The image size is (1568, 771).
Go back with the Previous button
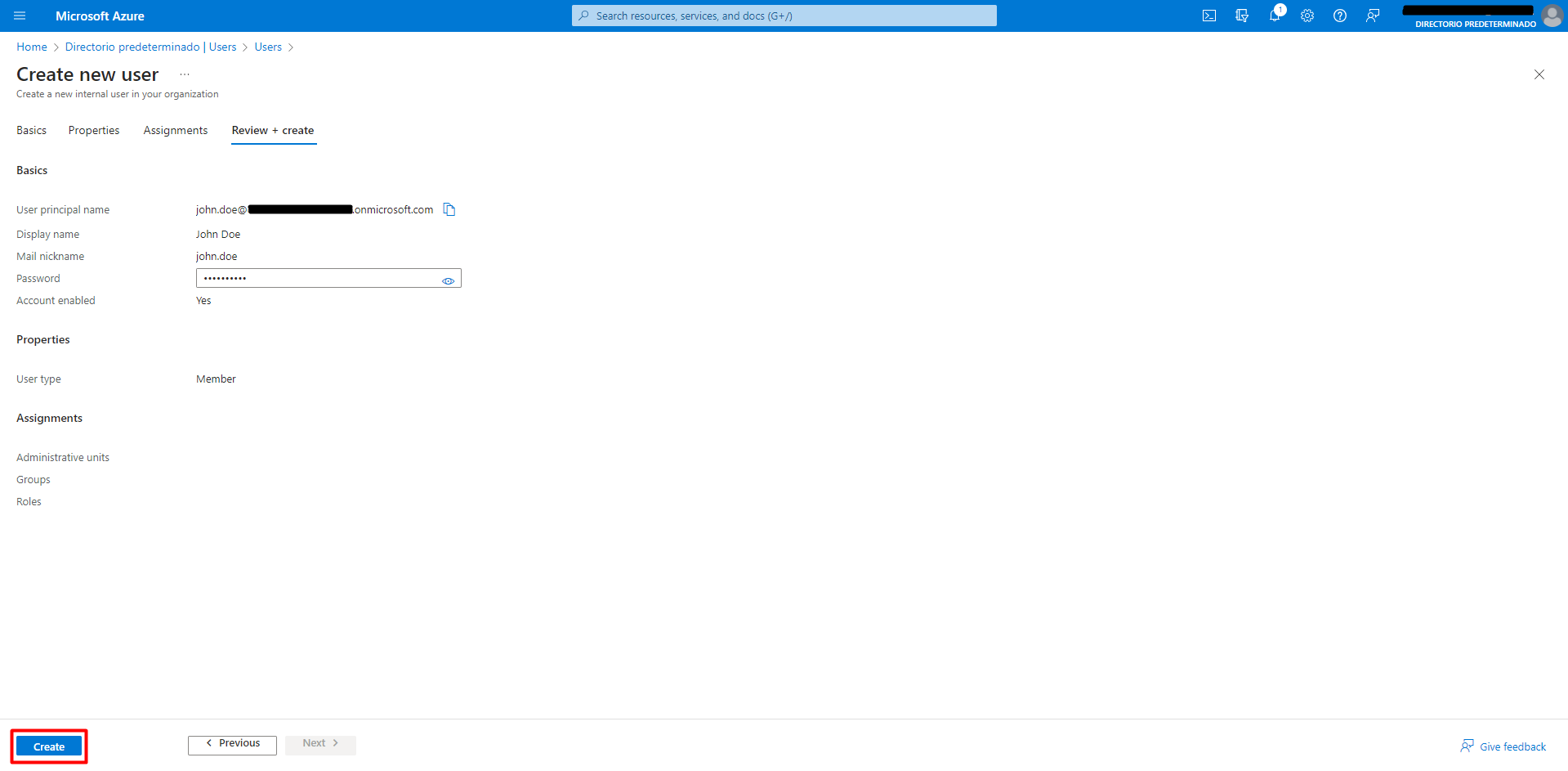tap(232, 744)
